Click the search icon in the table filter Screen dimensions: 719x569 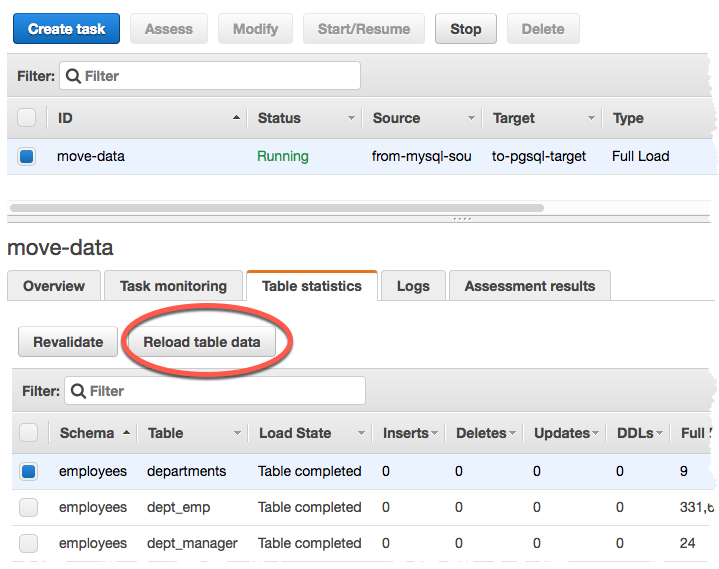(x=78, y=392)
